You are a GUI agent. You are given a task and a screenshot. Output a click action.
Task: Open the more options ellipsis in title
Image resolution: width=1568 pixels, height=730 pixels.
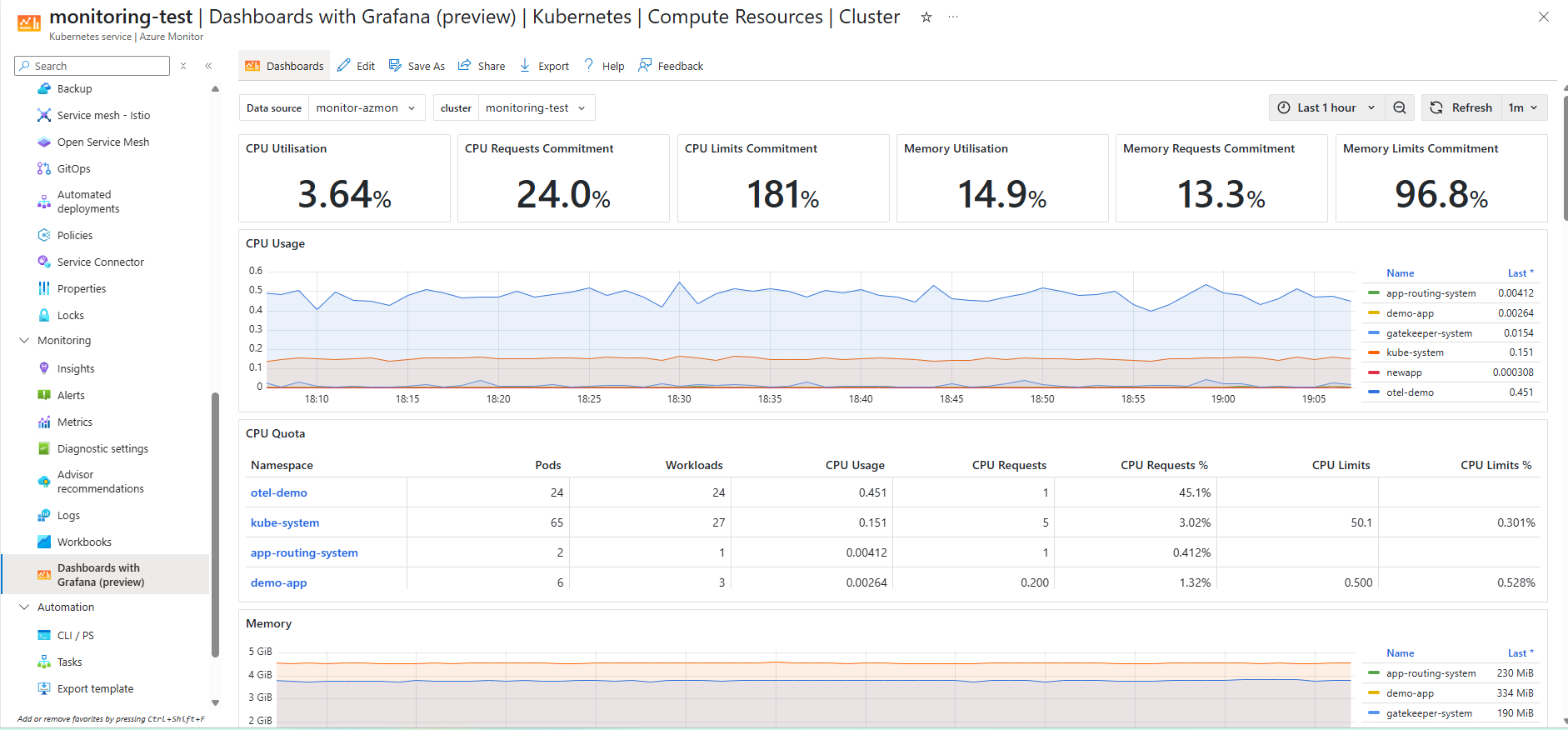tap(953, 17)
